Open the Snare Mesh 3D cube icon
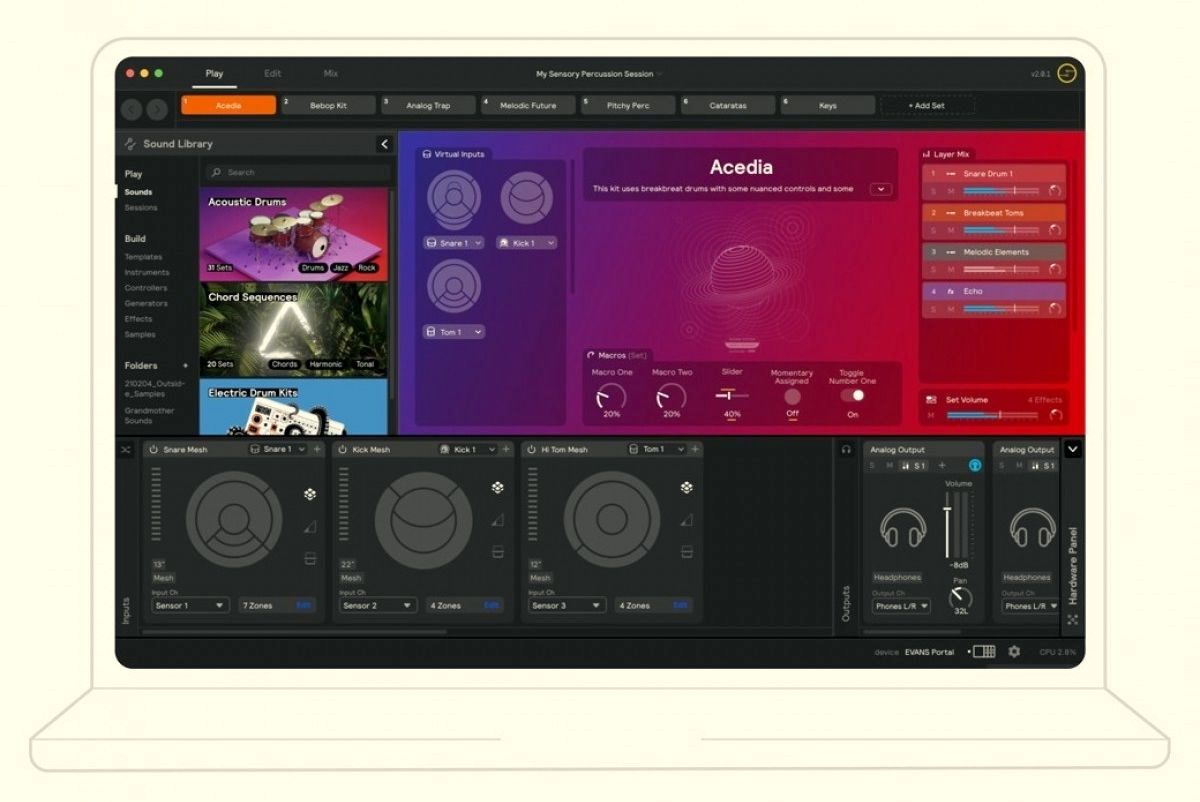The width and height of the screenshot is (1200, 802). click(x=310, y=493)
